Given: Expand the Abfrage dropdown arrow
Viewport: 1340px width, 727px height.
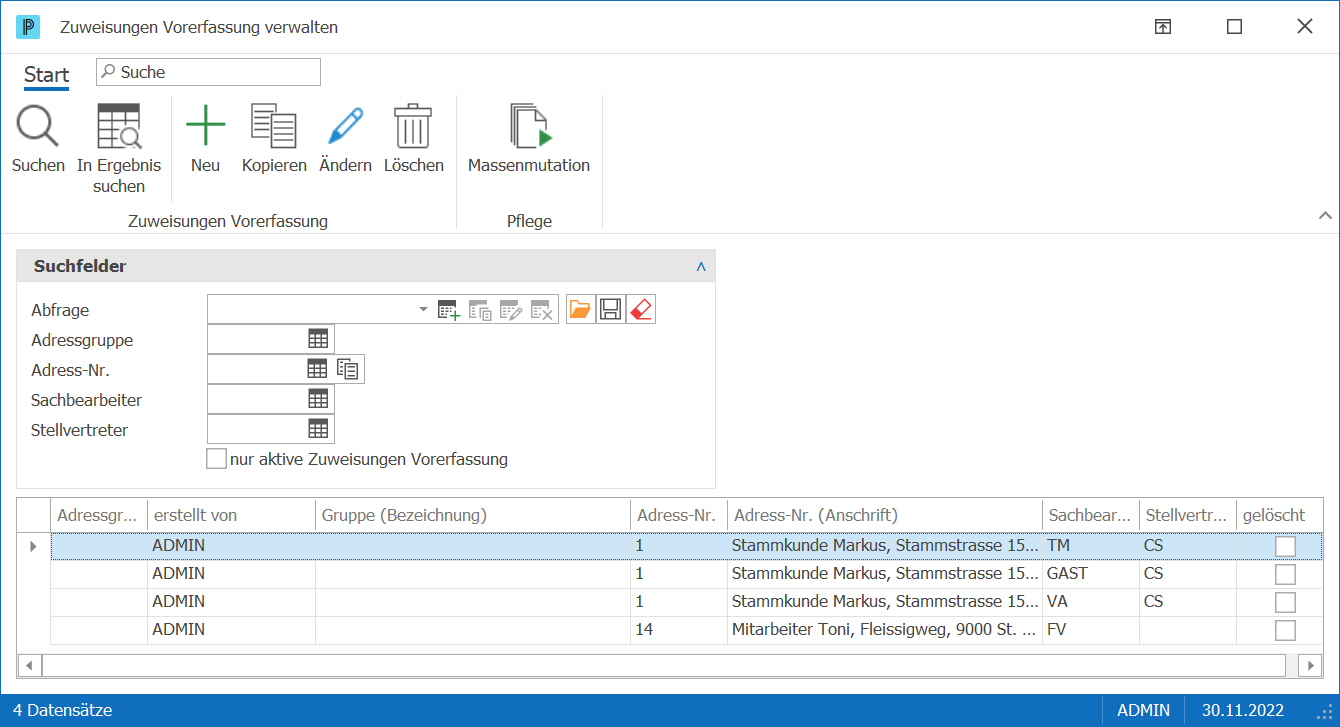Looking at the screenshot, I should point(423,310).
